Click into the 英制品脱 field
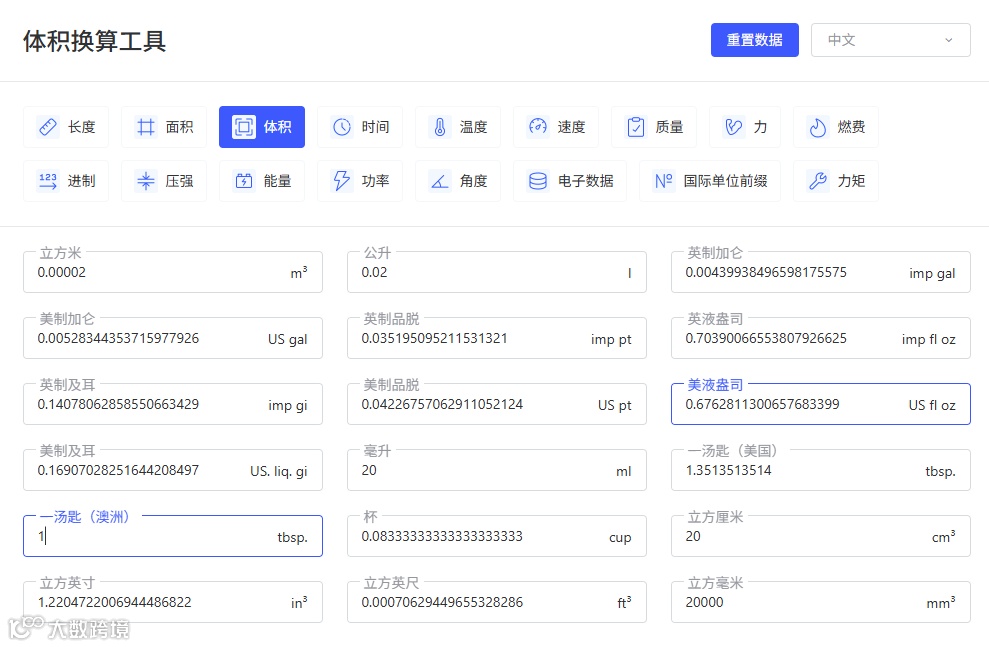The height and width of the screenshot is (647, 989). pyautogui.click(x=496, y=338)
